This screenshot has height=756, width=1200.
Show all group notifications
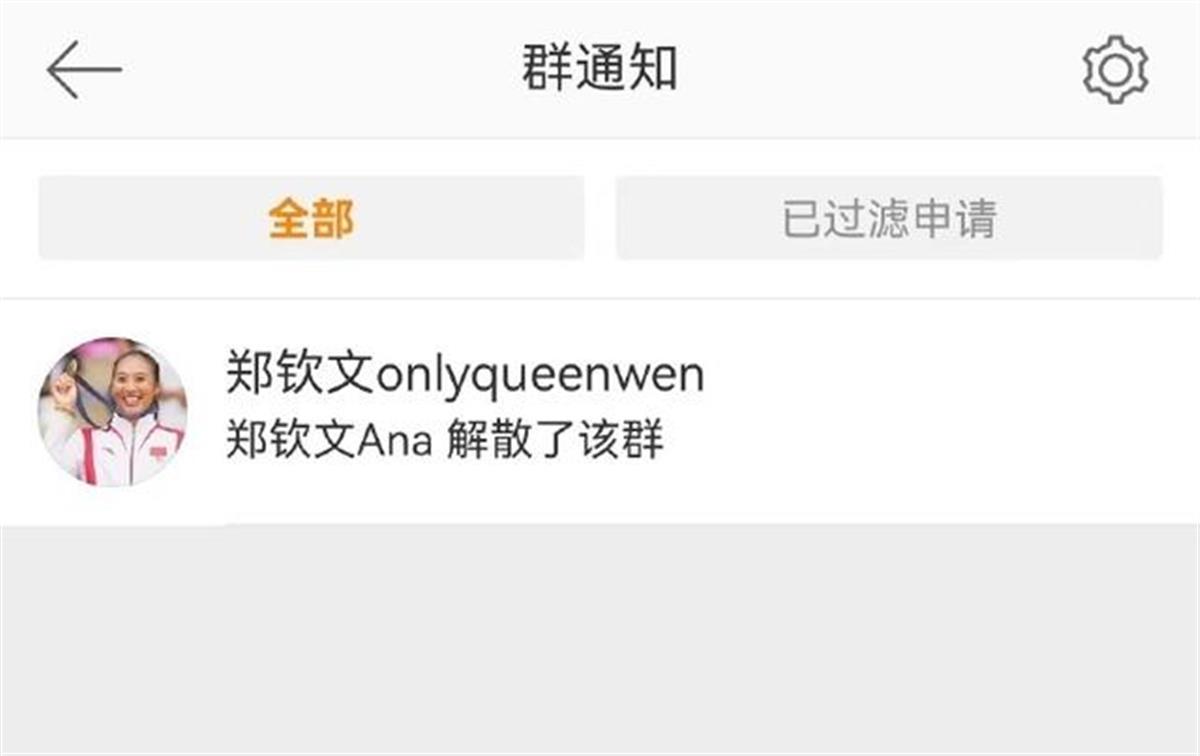pyautogui.click(x=311, y=218)
